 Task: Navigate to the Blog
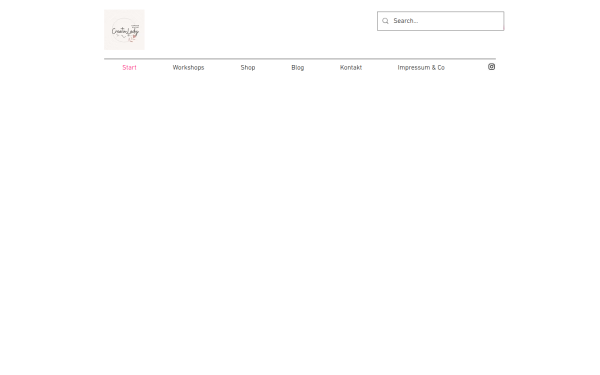[298, 68]
